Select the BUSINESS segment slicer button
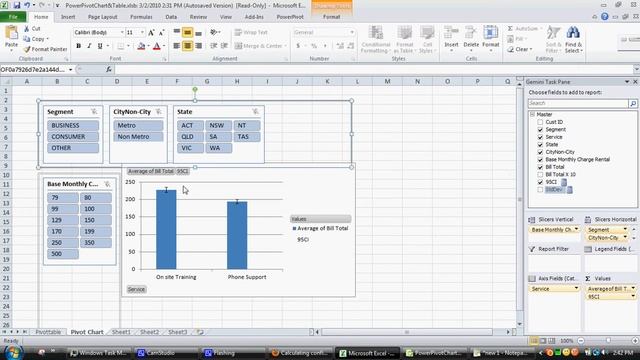 pos(73,125)
